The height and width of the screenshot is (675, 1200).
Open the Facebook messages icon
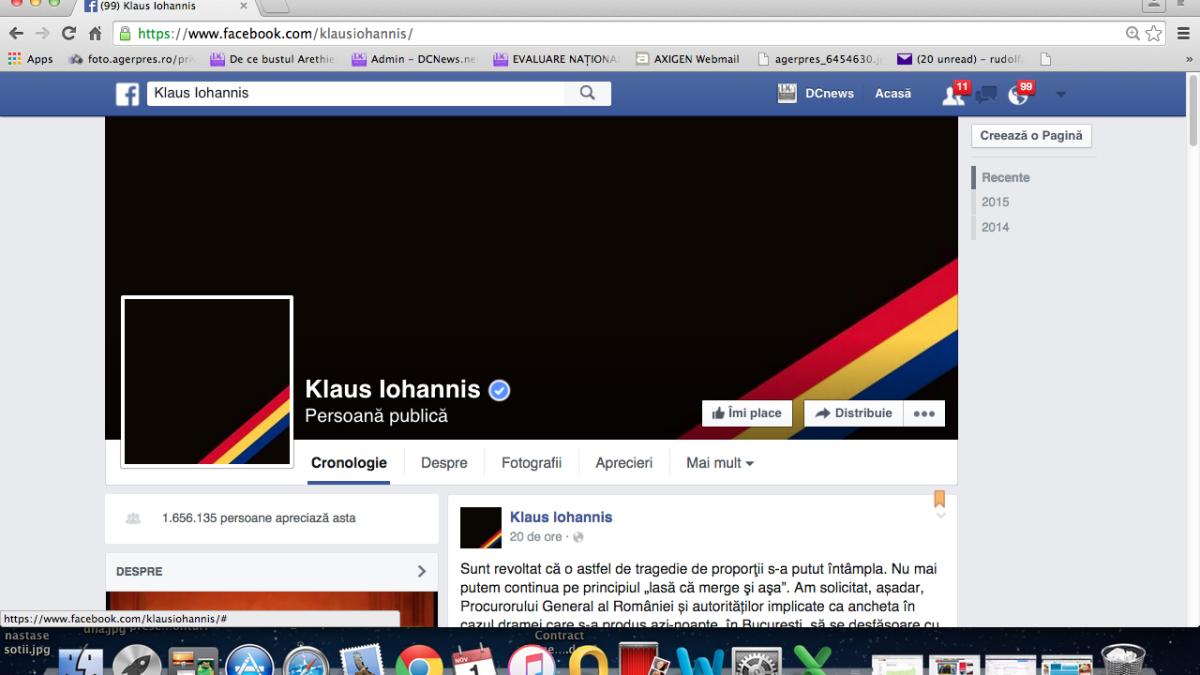pos(986,95)
